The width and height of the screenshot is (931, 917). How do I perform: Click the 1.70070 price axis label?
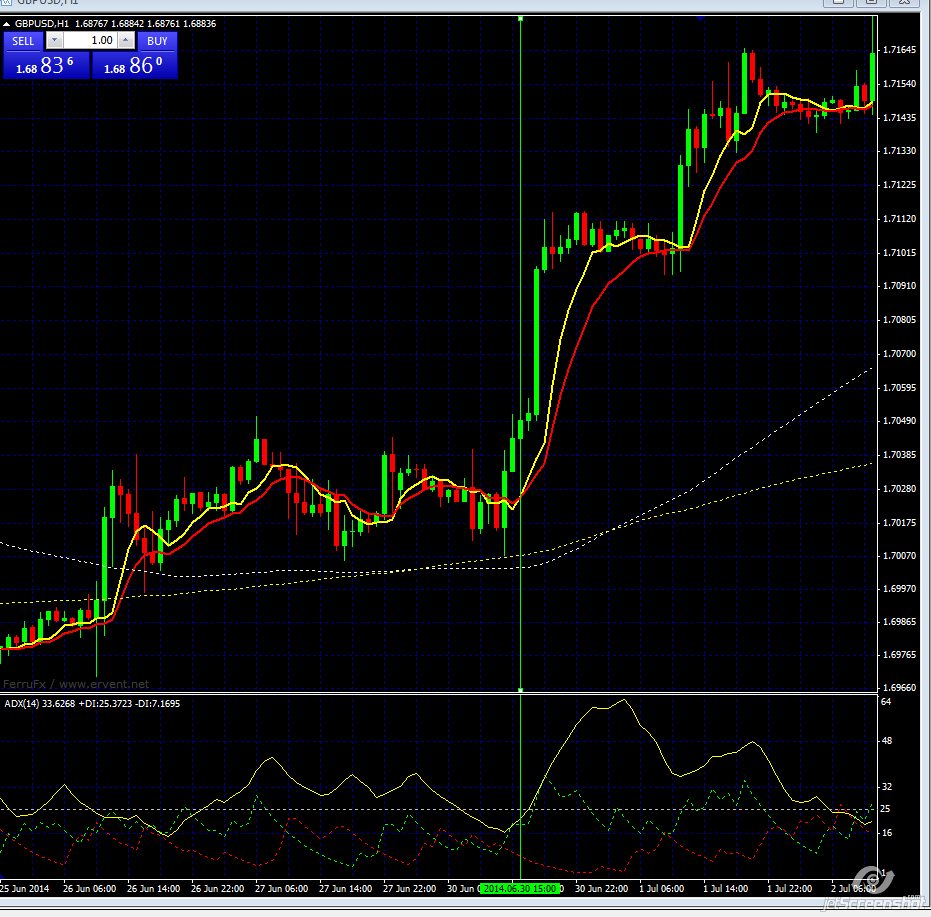click(900, 556)
